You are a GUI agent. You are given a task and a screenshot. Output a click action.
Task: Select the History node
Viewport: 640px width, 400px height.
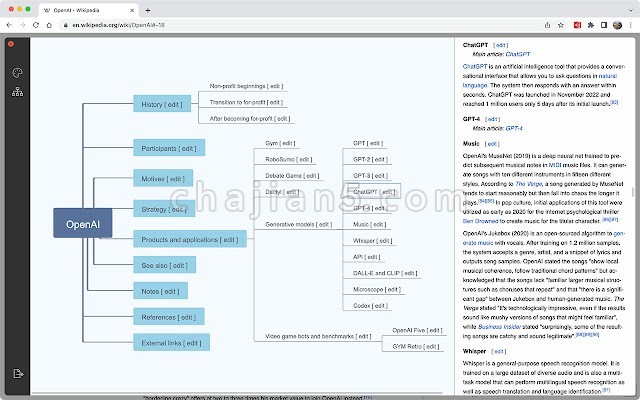(162, 104)
